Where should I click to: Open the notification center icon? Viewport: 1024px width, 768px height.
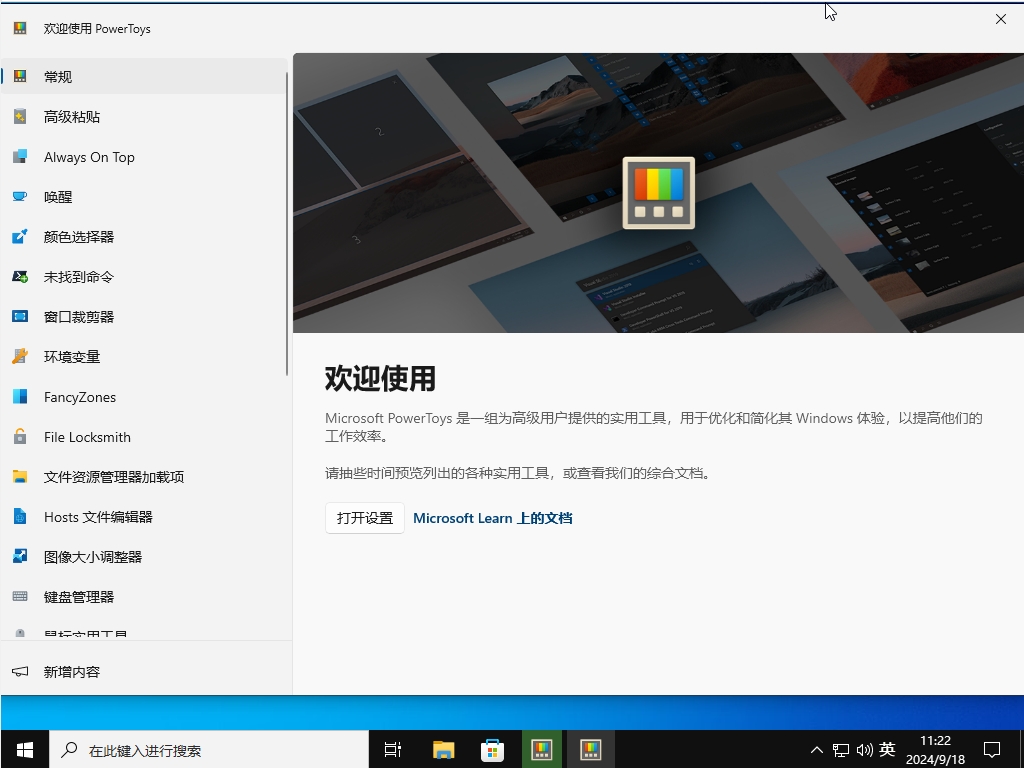coord(992,750)
